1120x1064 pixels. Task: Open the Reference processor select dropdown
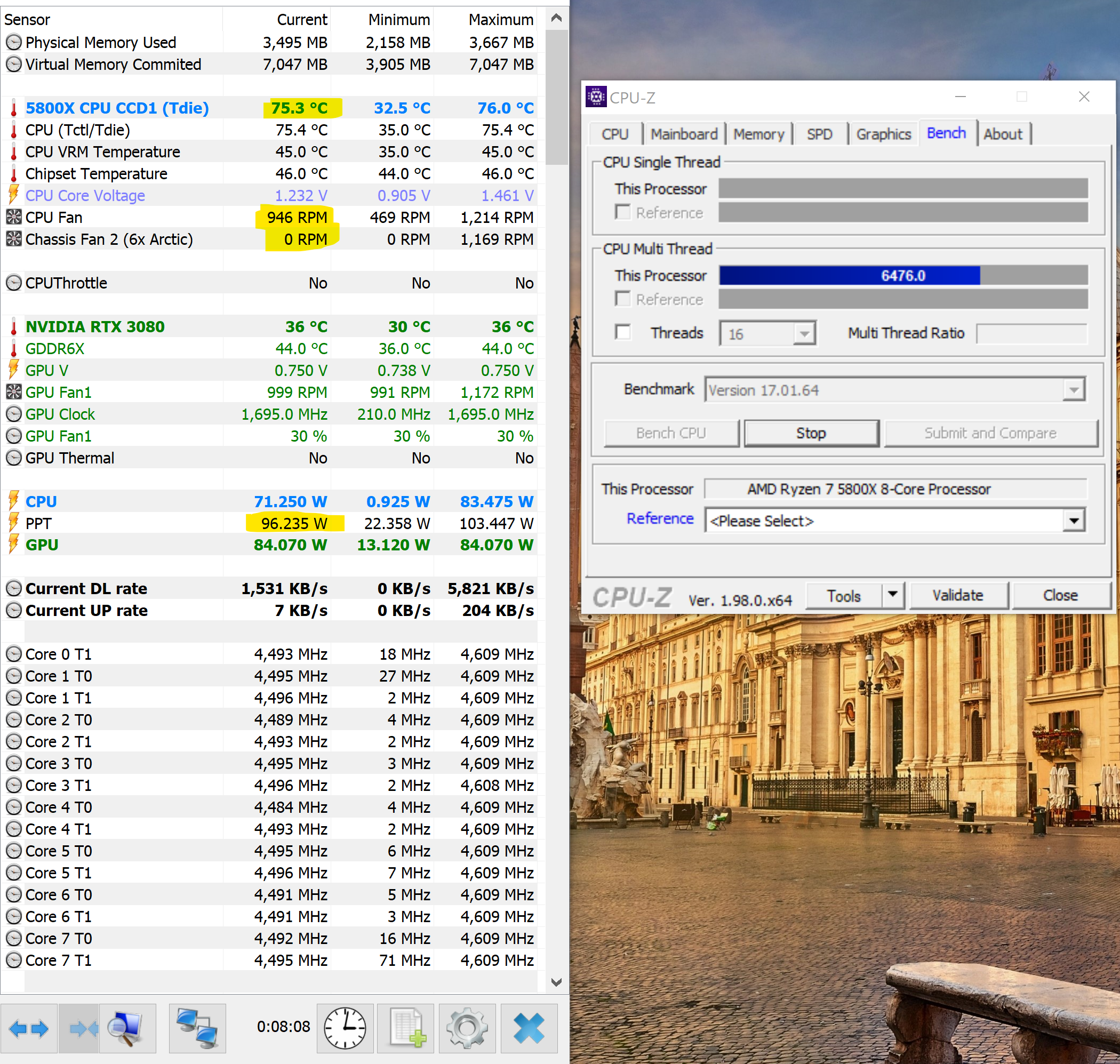pos(1074,521)
